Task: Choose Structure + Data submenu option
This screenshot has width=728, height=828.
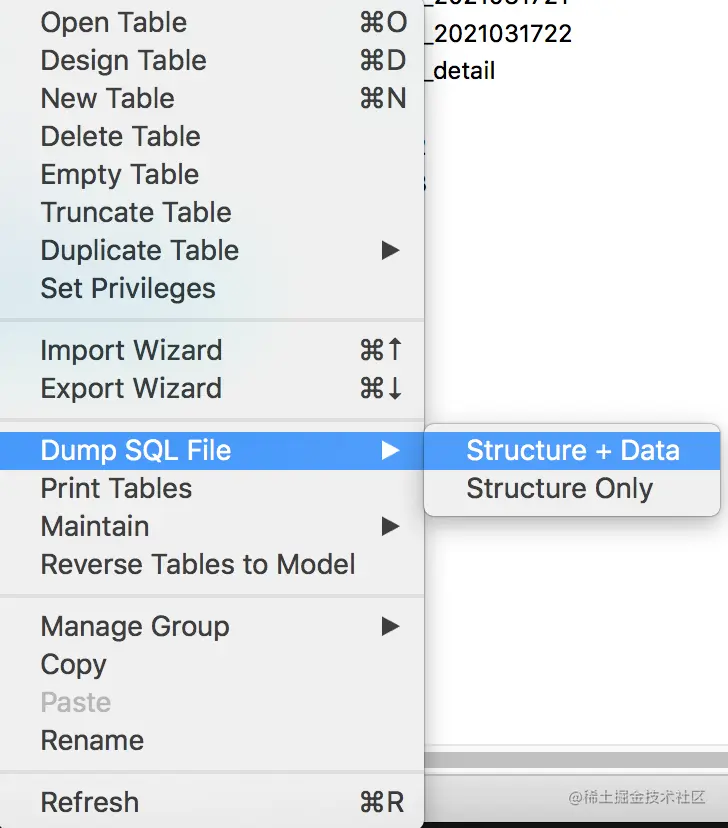Action: coord(572,451)
